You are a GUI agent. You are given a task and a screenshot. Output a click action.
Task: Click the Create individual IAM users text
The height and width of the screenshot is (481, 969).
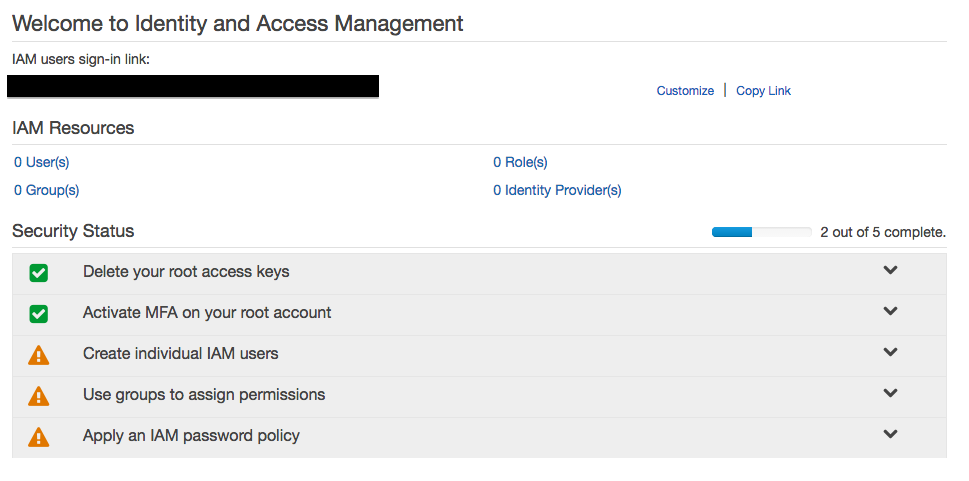coord(180,354)
